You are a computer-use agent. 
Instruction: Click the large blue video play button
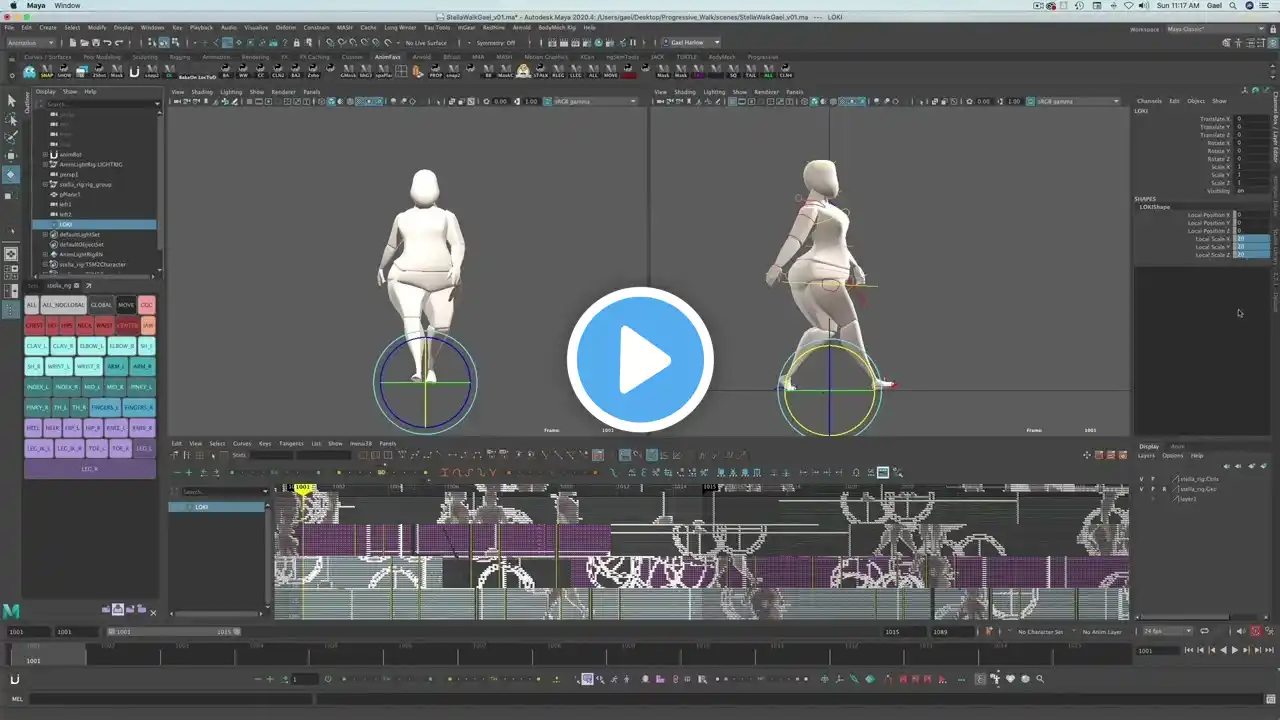640,360
